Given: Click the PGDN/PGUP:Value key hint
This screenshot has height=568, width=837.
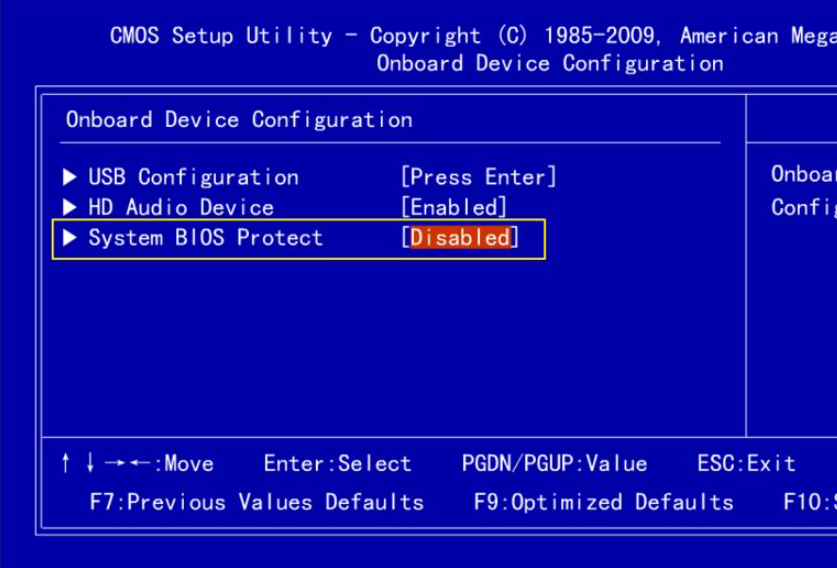Looking at the screenshot, I should coord(554,463).
